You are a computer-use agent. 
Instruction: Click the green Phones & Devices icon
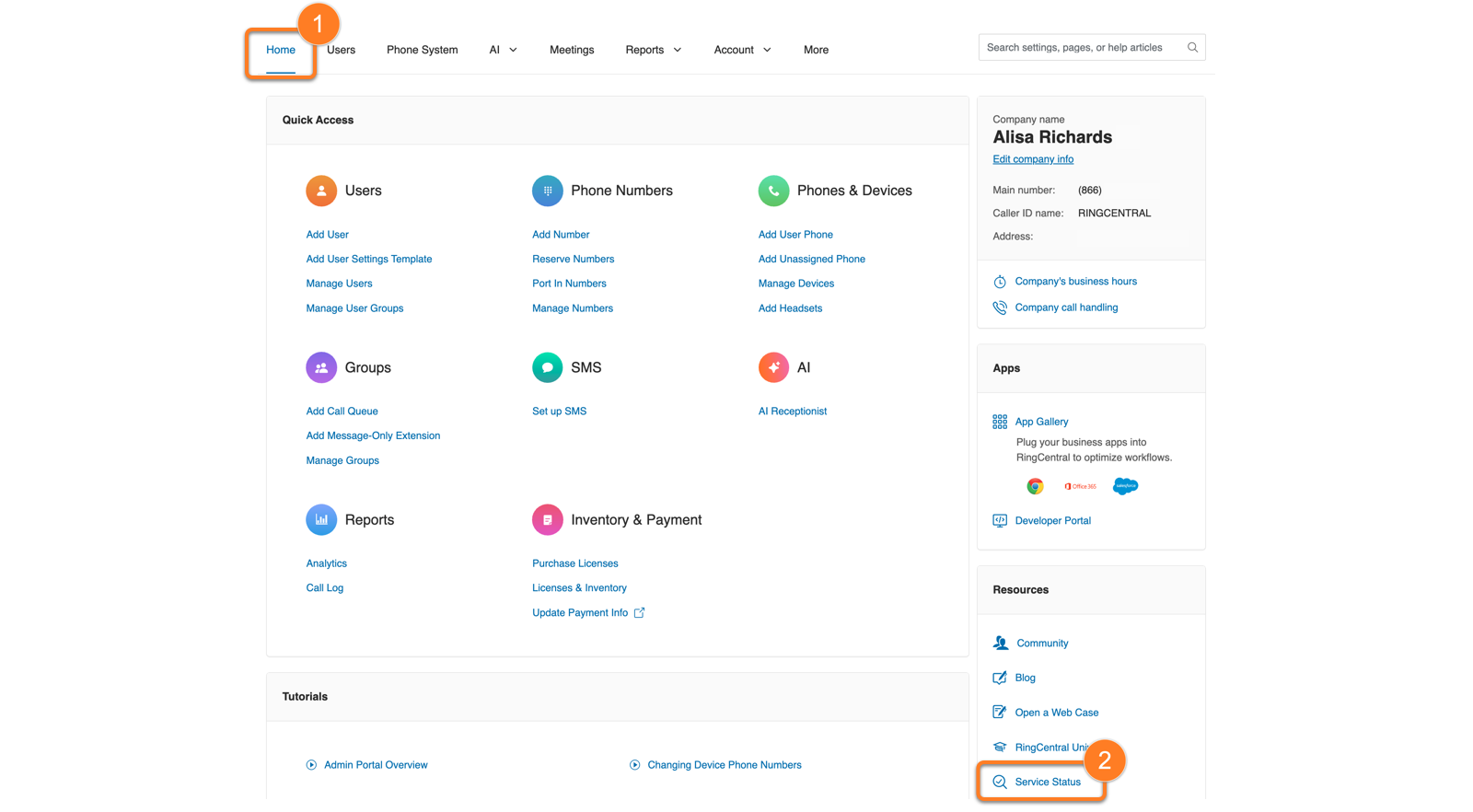coord(773,191)
